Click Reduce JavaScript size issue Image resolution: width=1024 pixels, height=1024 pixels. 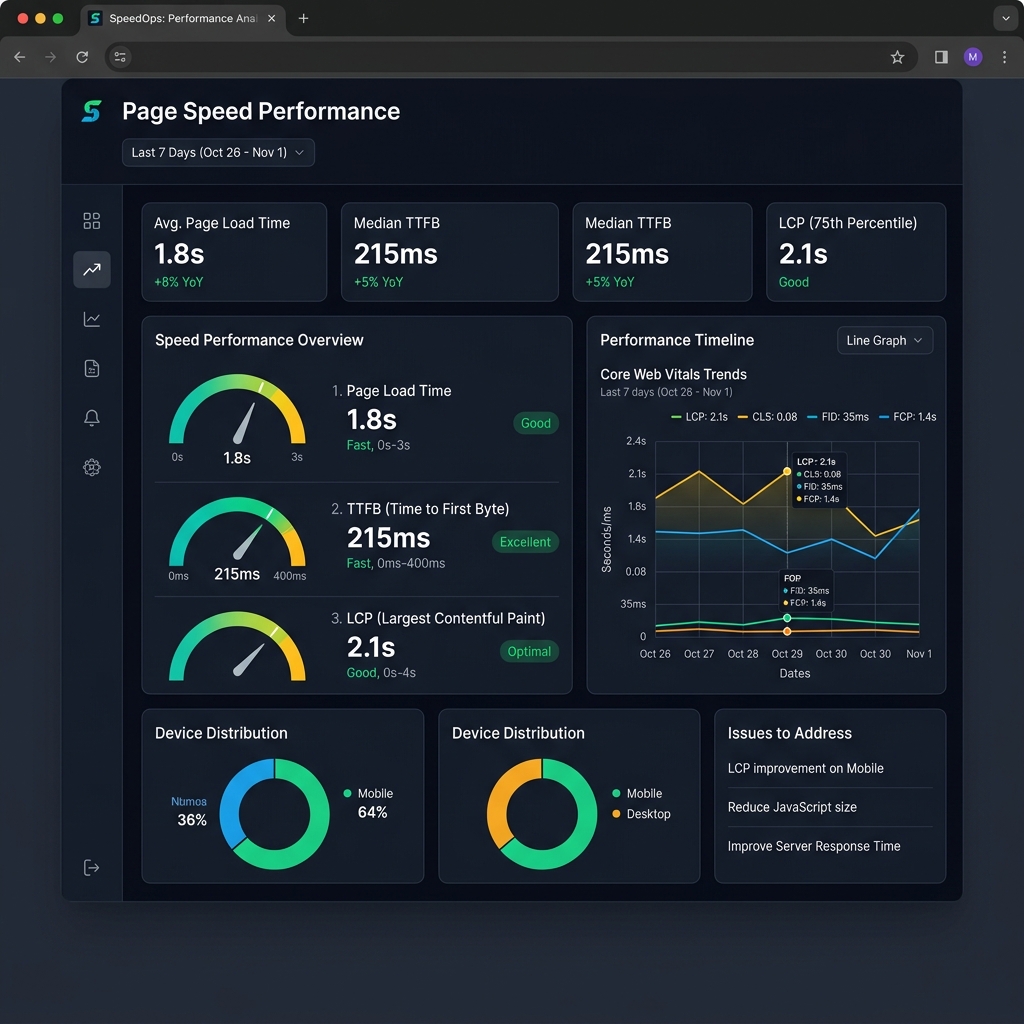(792, 807)
